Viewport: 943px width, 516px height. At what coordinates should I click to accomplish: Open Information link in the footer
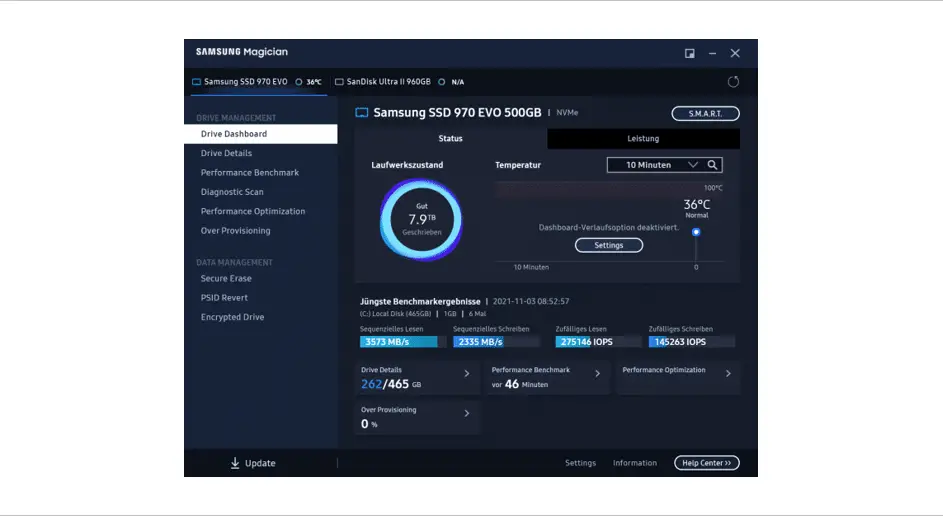point(634,463)
